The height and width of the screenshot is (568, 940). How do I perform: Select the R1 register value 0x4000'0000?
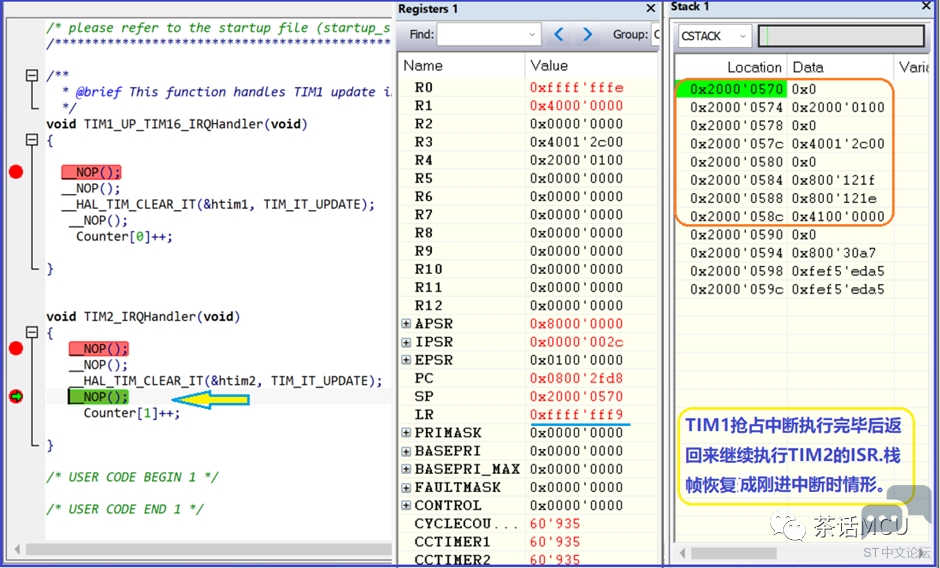pos(577,106)
